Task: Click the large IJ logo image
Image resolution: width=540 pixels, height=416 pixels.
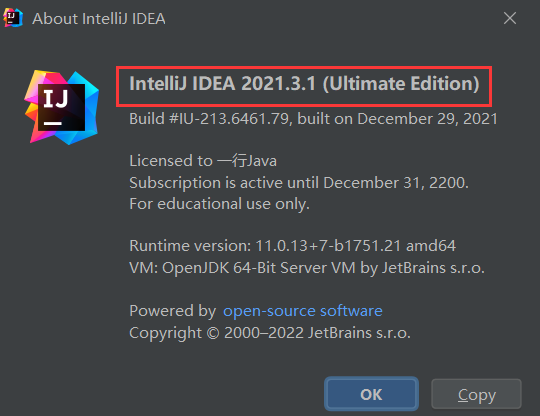Action: (x=62, y=107)
